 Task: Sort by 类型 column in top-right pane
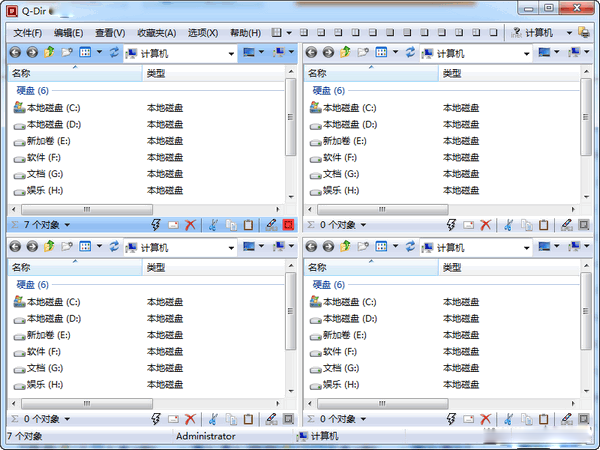click(x=509, y=73)
